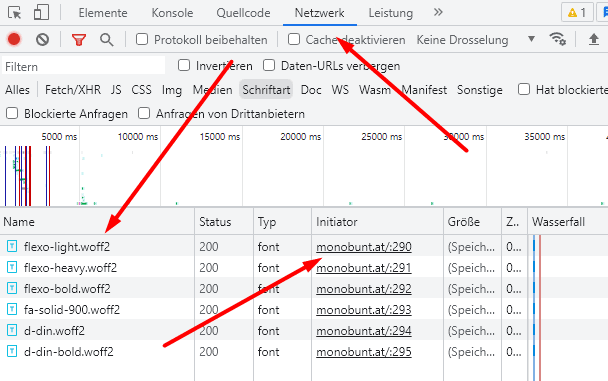Click font file icon of d-din.woff2
This screenshot has height=381, width=608.
12,330
